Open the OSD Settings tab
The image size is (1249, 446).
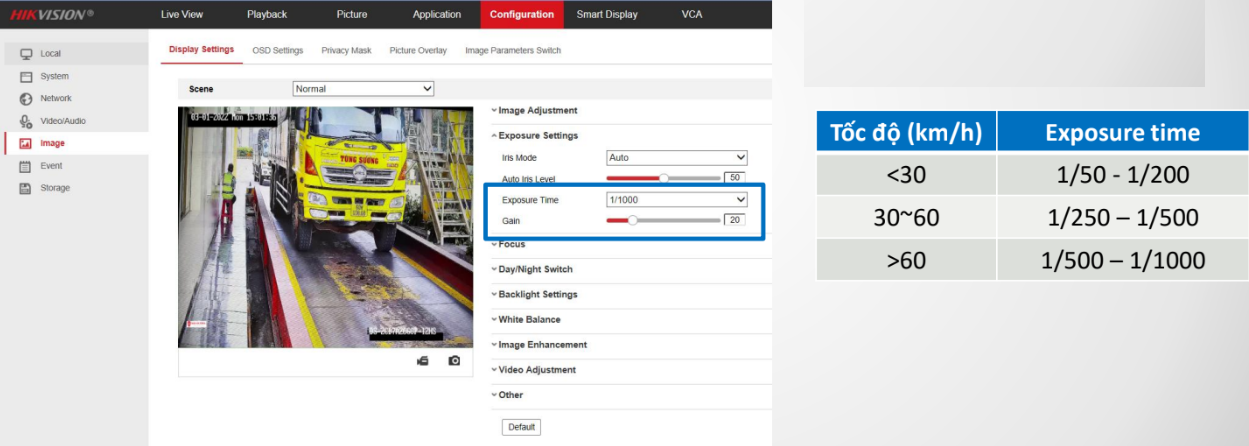point(277,50)
